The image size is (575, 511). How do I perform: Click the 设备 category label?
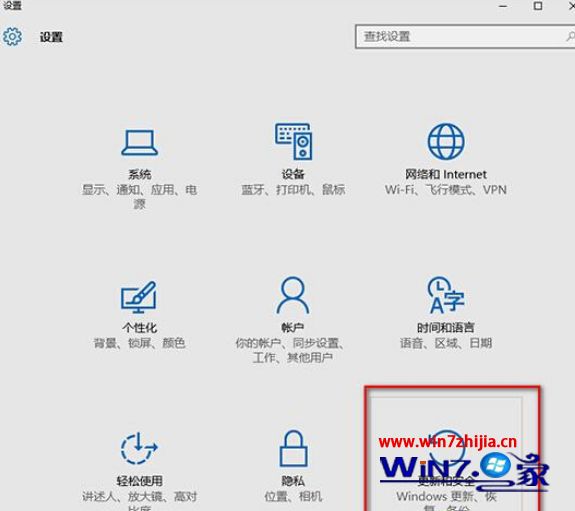[x=293, y=174]
